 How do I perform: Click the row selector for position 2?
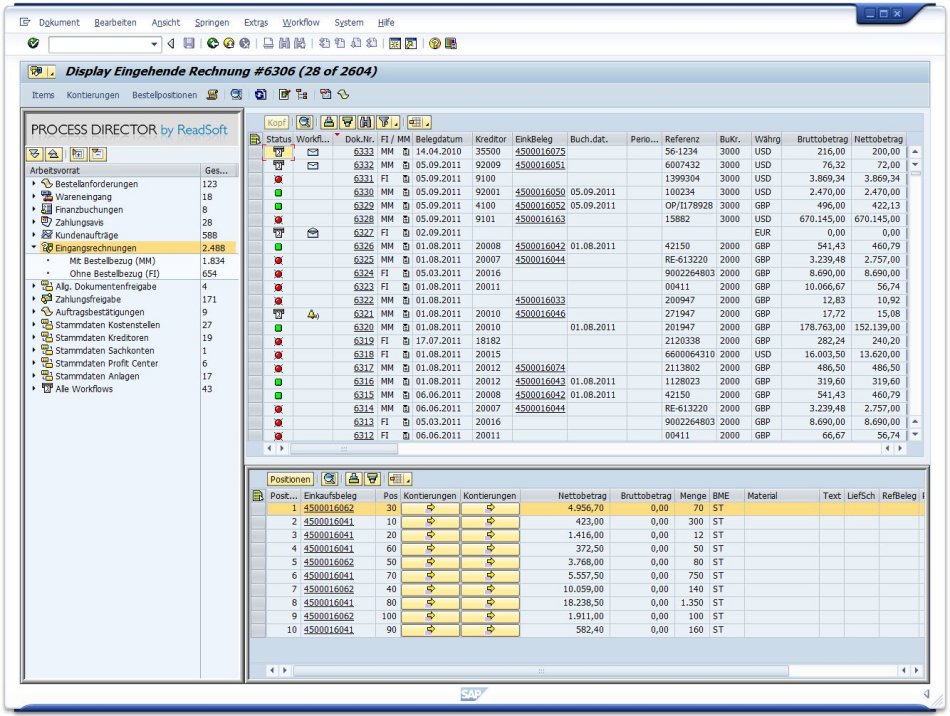pos(258,522)
